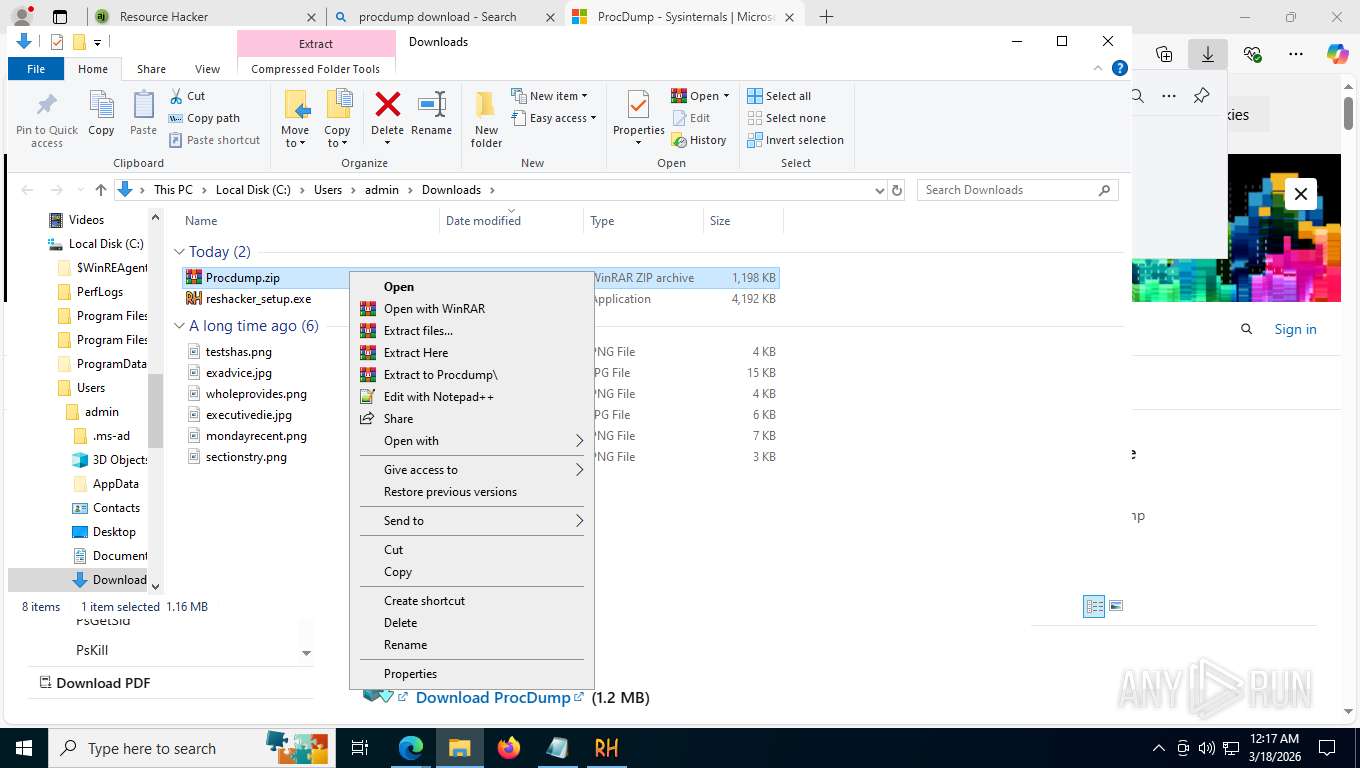This screenshot has height=768, width=1360.
Task: Select Extract Here menu entry
Action: [471, 353]
